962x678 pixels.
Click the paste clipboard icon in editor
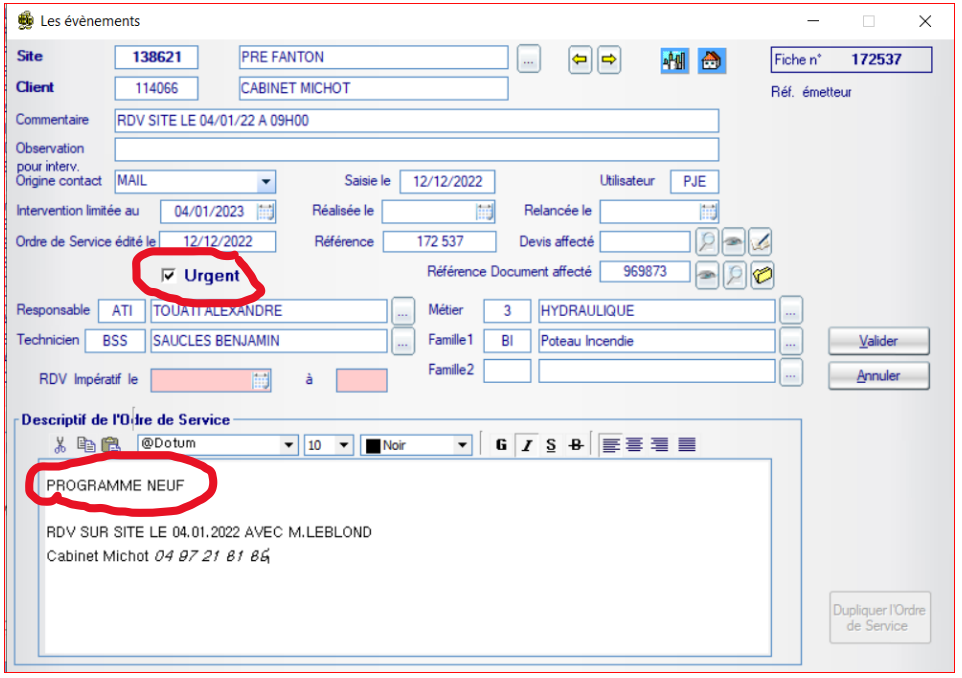[111, 445]
